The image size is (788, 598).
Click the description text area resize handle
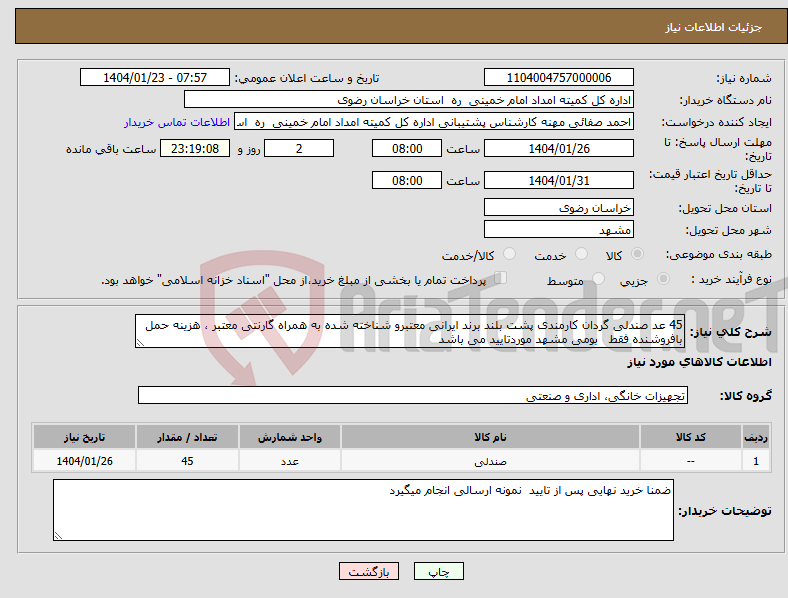[140, 343]
